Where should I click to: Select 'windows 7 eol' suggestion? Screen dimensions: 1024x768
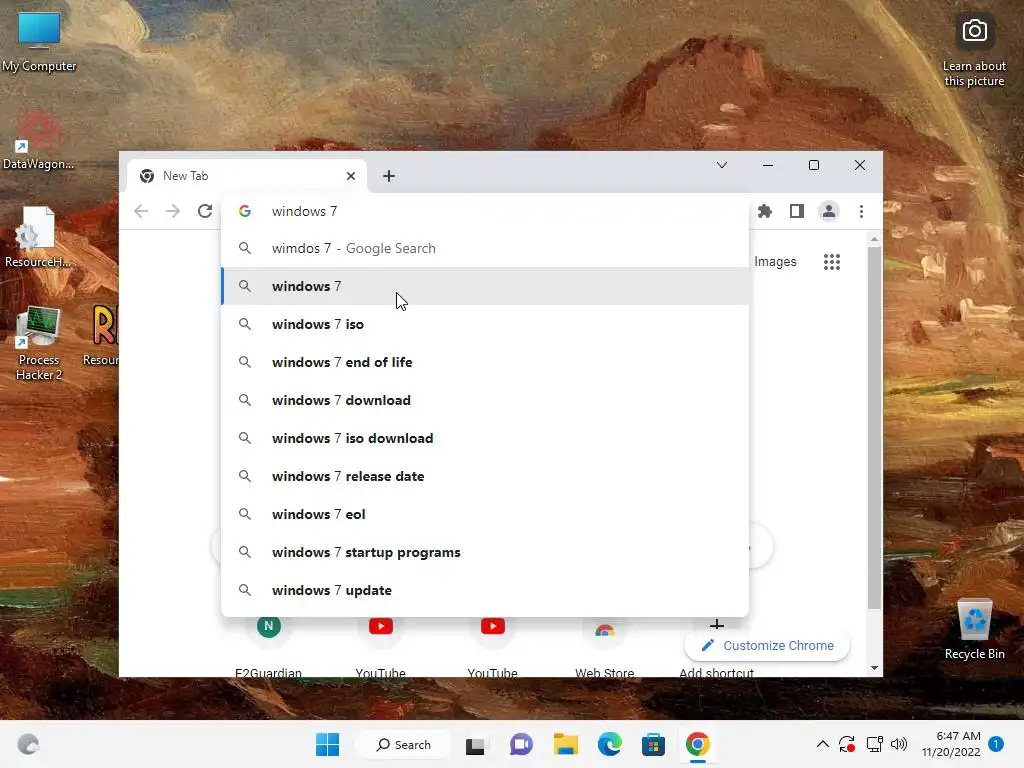coord(485,514)
